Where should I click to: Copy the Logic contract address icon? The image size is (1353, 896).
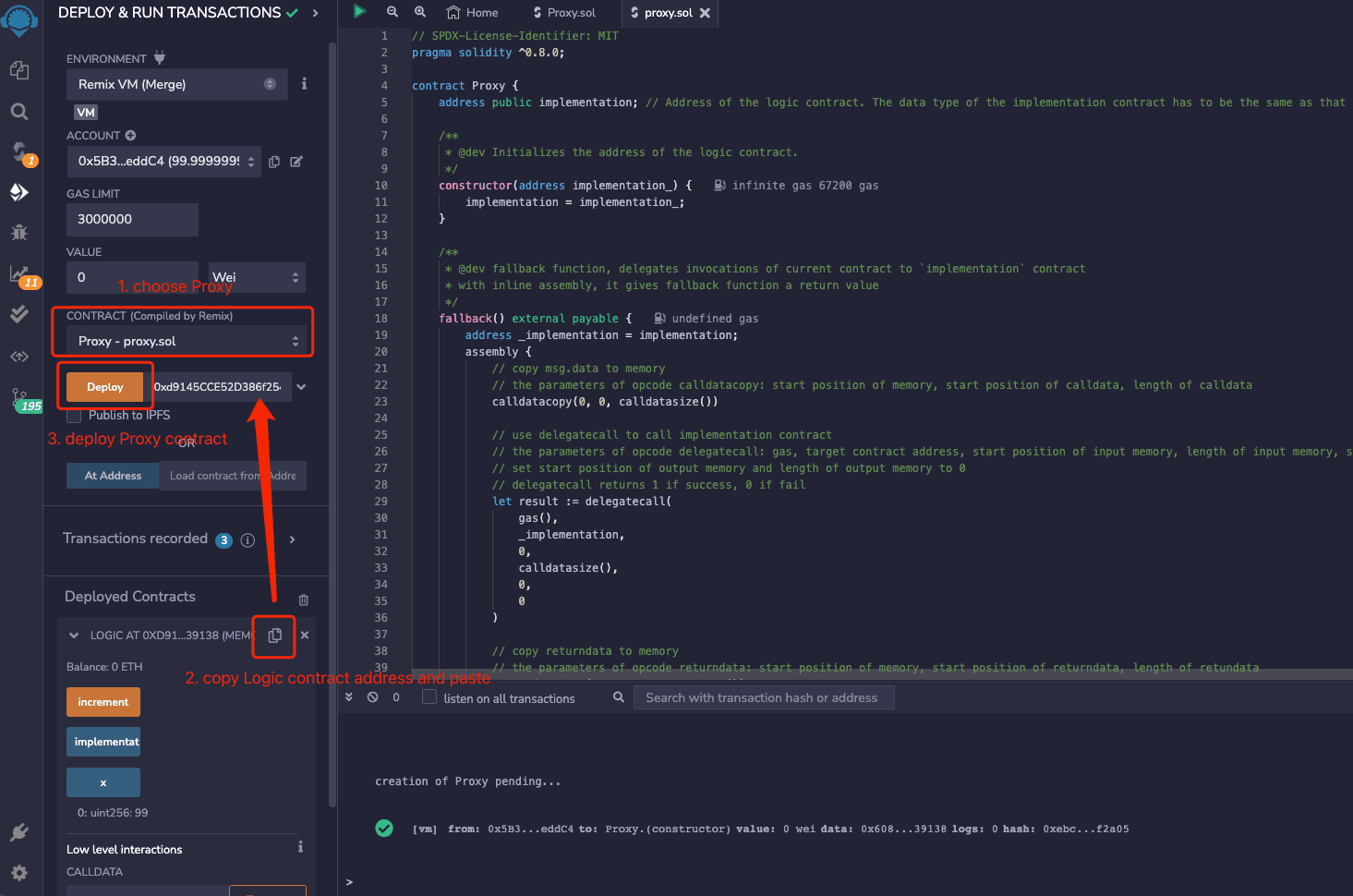274,636
